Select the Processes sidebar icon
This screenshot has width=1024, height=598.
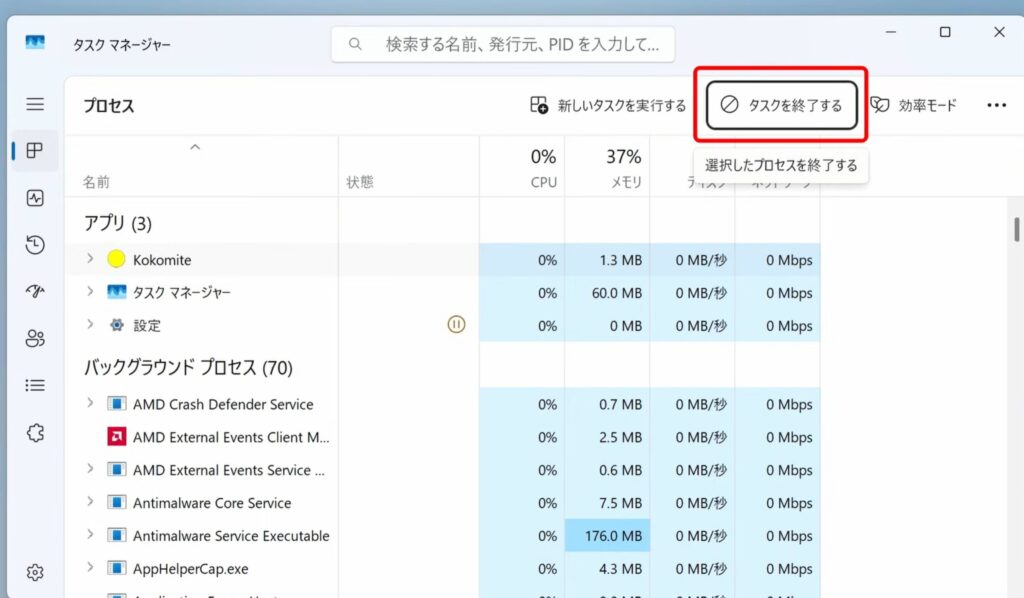pyautogui.click(x=35, y=151)
